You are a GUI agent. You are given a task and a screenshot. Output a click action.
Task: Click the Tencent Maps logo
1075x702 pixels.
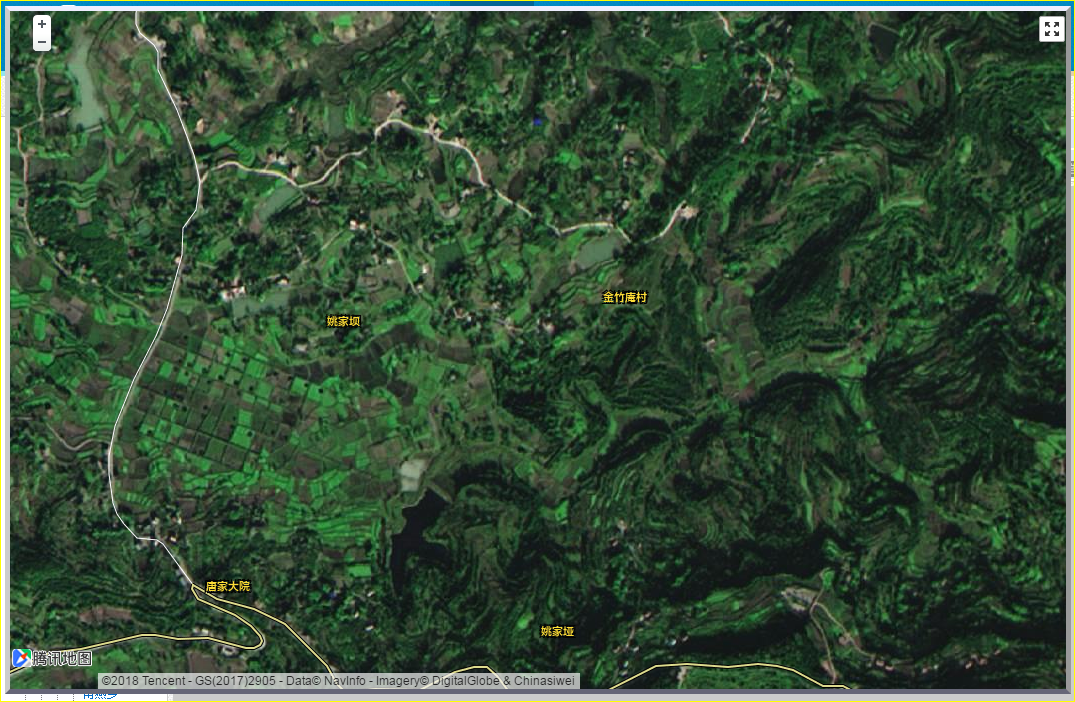(x=52, y=658)
